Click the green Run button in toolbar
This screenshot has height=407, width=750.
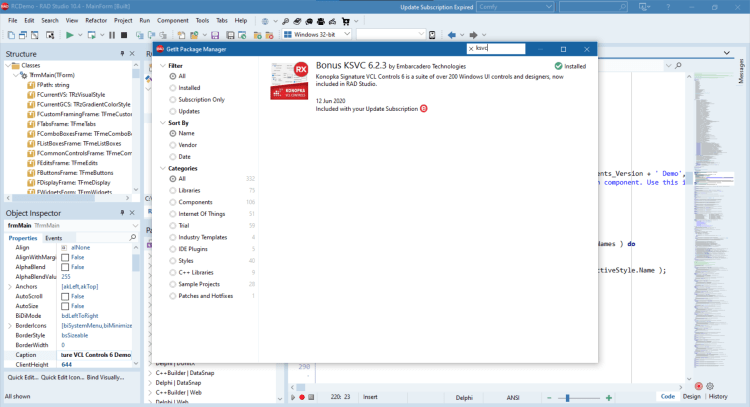(x=69, y=35)
